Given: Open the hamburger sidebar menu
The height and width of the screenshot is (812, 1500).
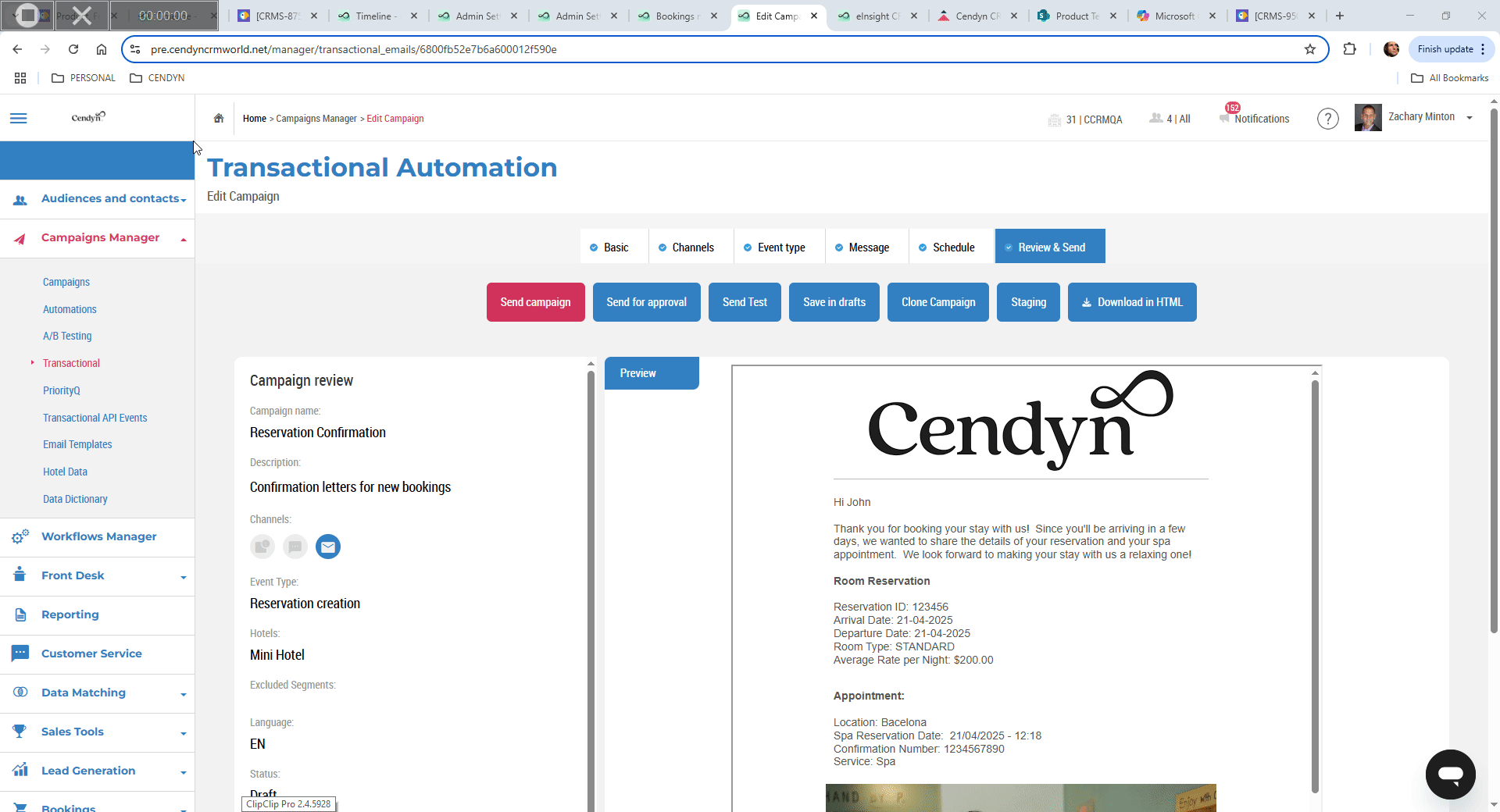Looking at the screenshot, I should (x=19, y=119).
